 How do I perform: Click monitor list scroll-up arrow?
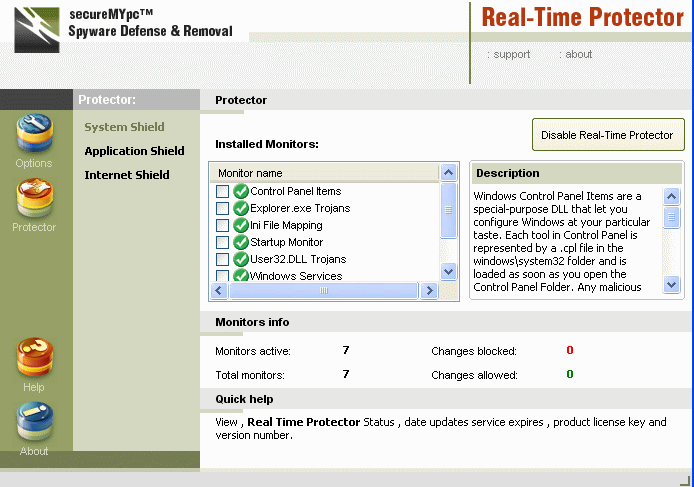click(448, 173)
